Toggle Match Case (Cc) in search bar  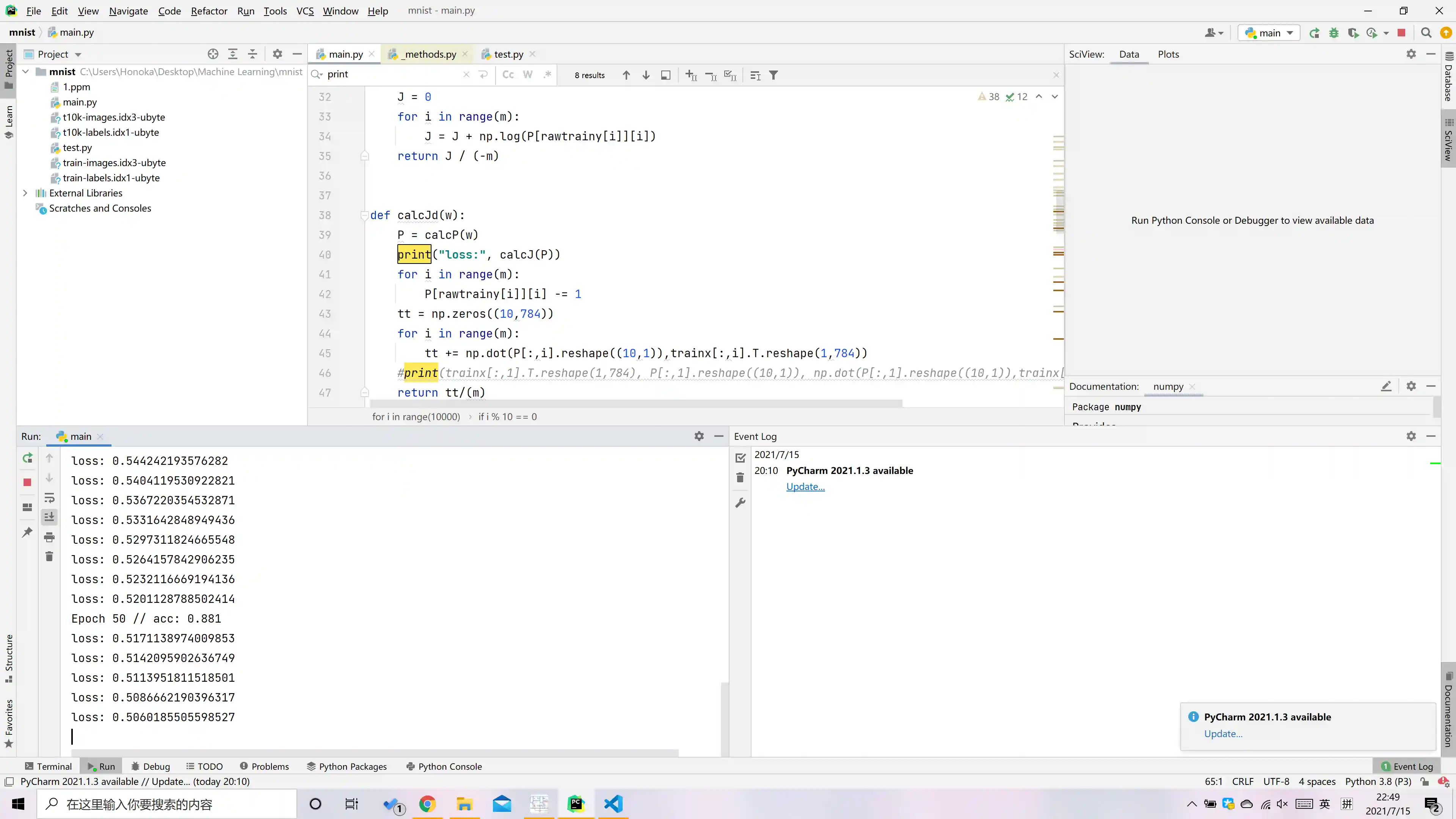tap(508, 75)
